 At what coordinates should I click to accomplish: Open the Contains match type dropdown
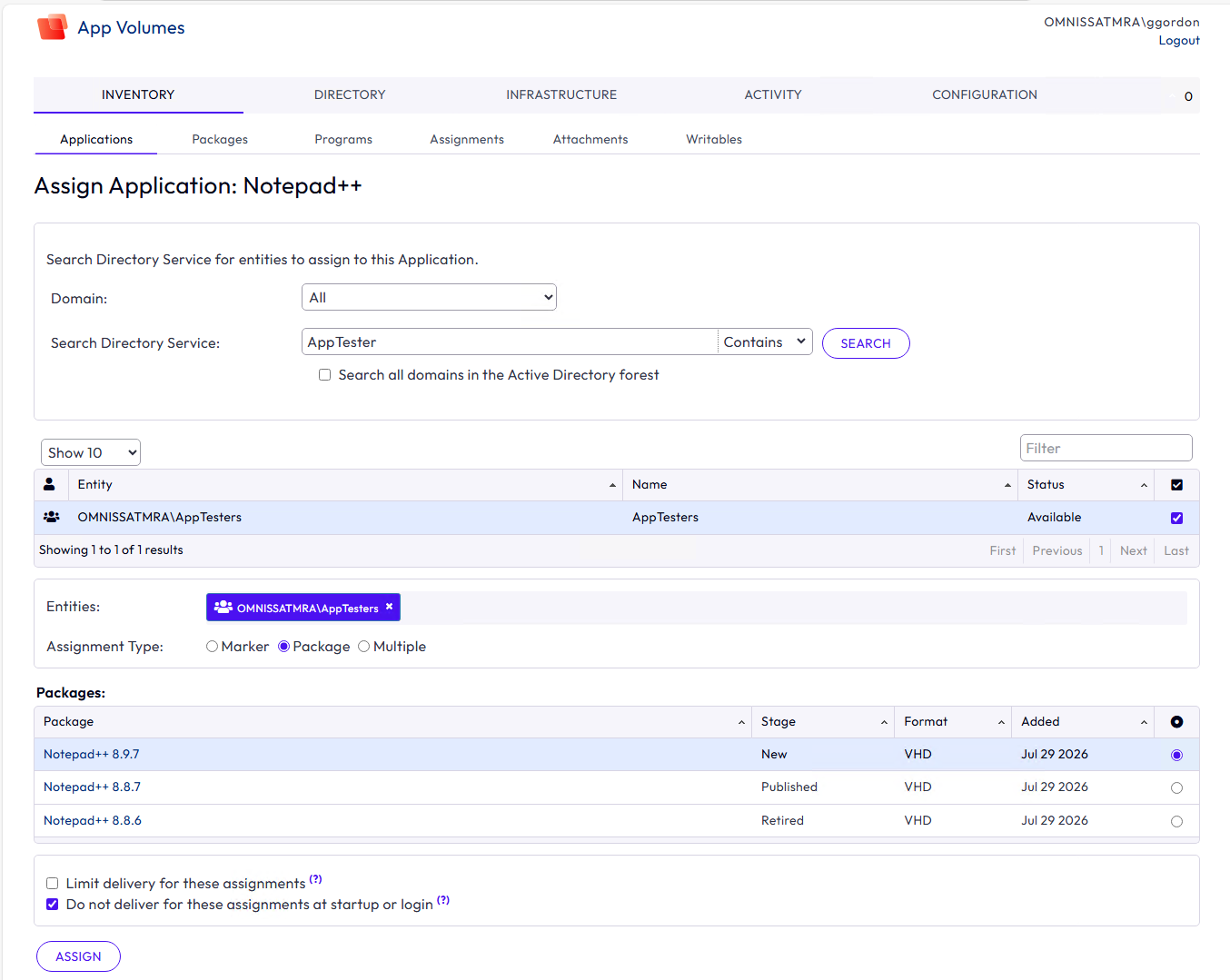click(x=765, y=342)
